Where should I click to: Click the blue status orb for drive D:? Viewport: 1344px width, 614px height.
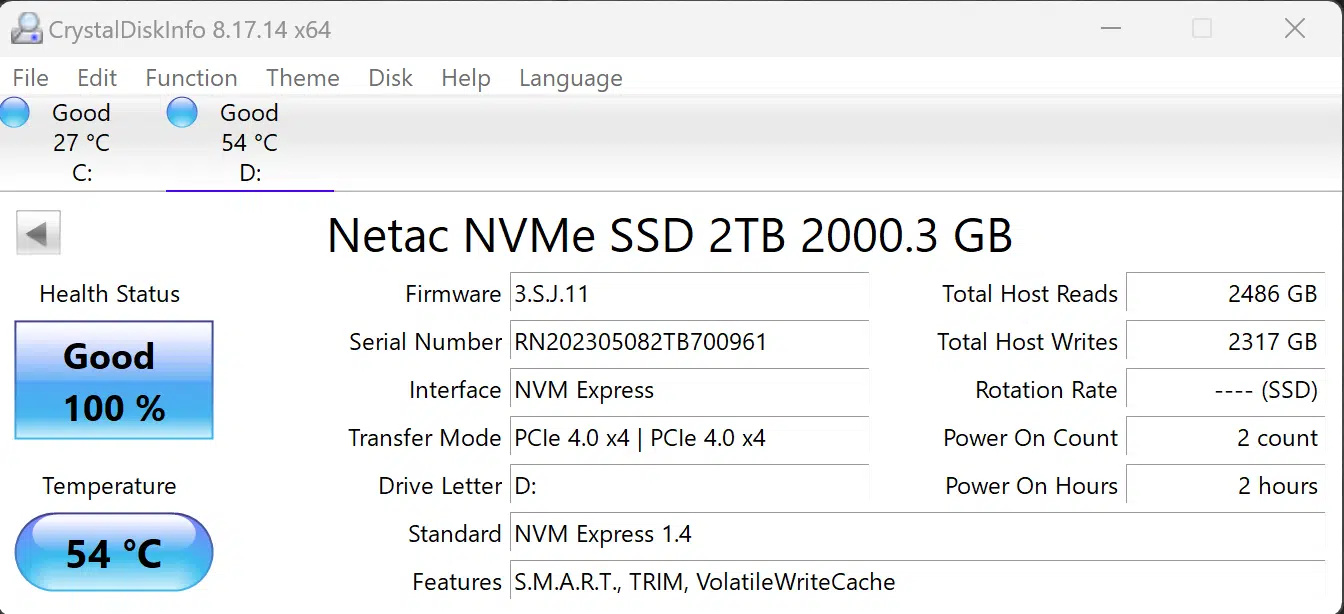pos(182,112)
